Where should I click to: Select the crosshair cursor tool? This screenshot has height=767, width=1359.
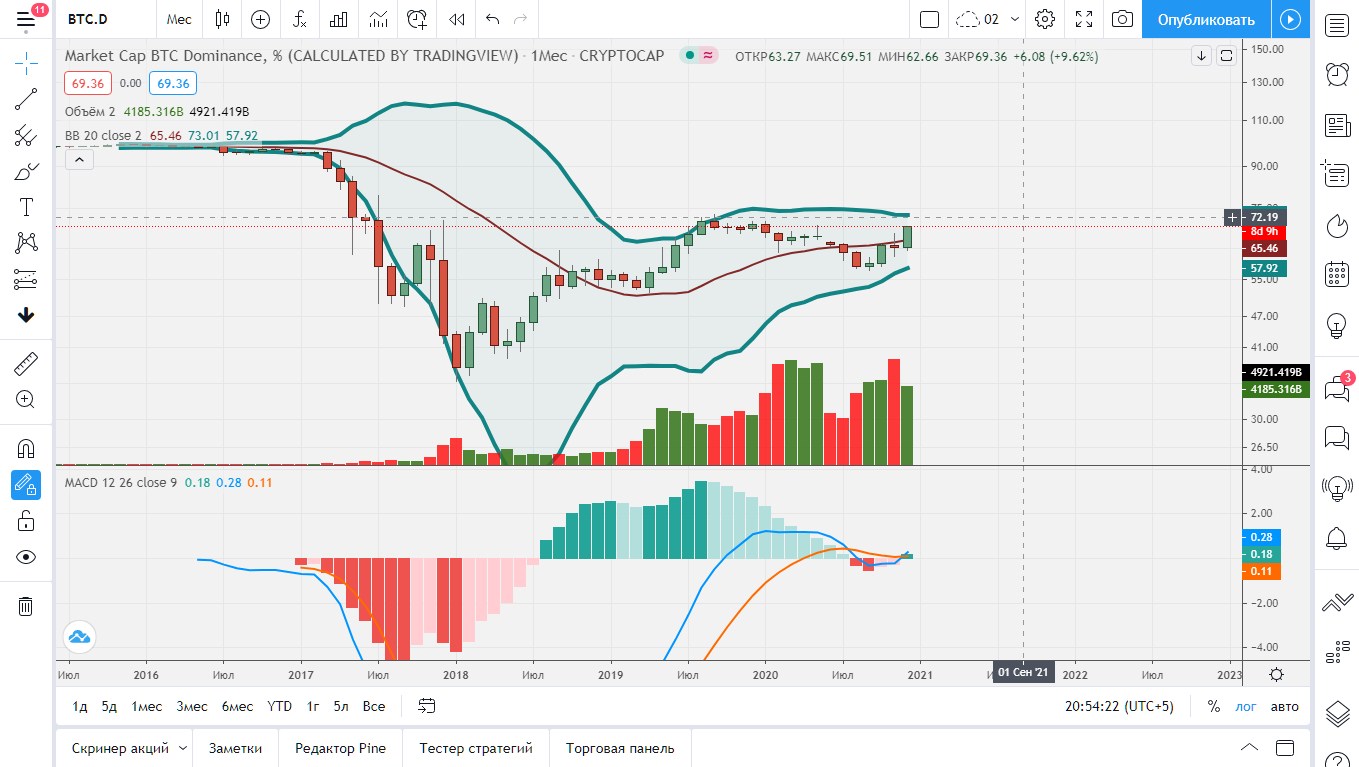tap(26, 63)
